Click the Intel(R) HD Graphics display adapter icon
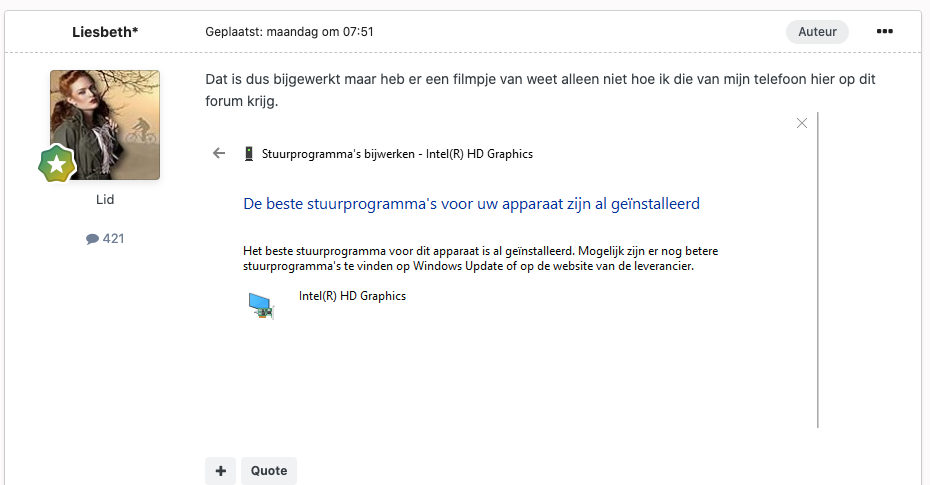 pos(261,306)
